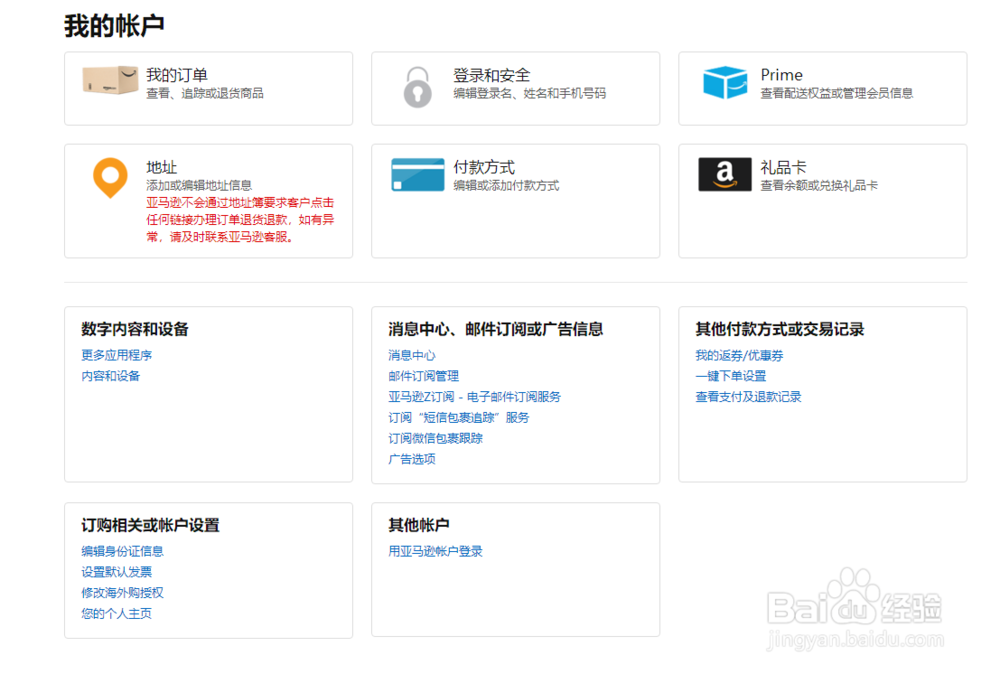
Task: Click the lock icon for 登录和安全
Action: (417, 86)
